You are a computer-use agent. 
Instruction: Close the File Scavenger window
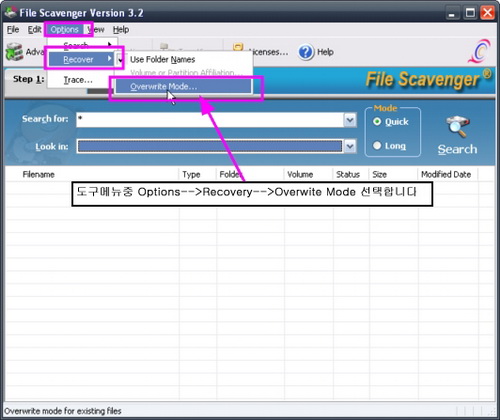(487, 13)
